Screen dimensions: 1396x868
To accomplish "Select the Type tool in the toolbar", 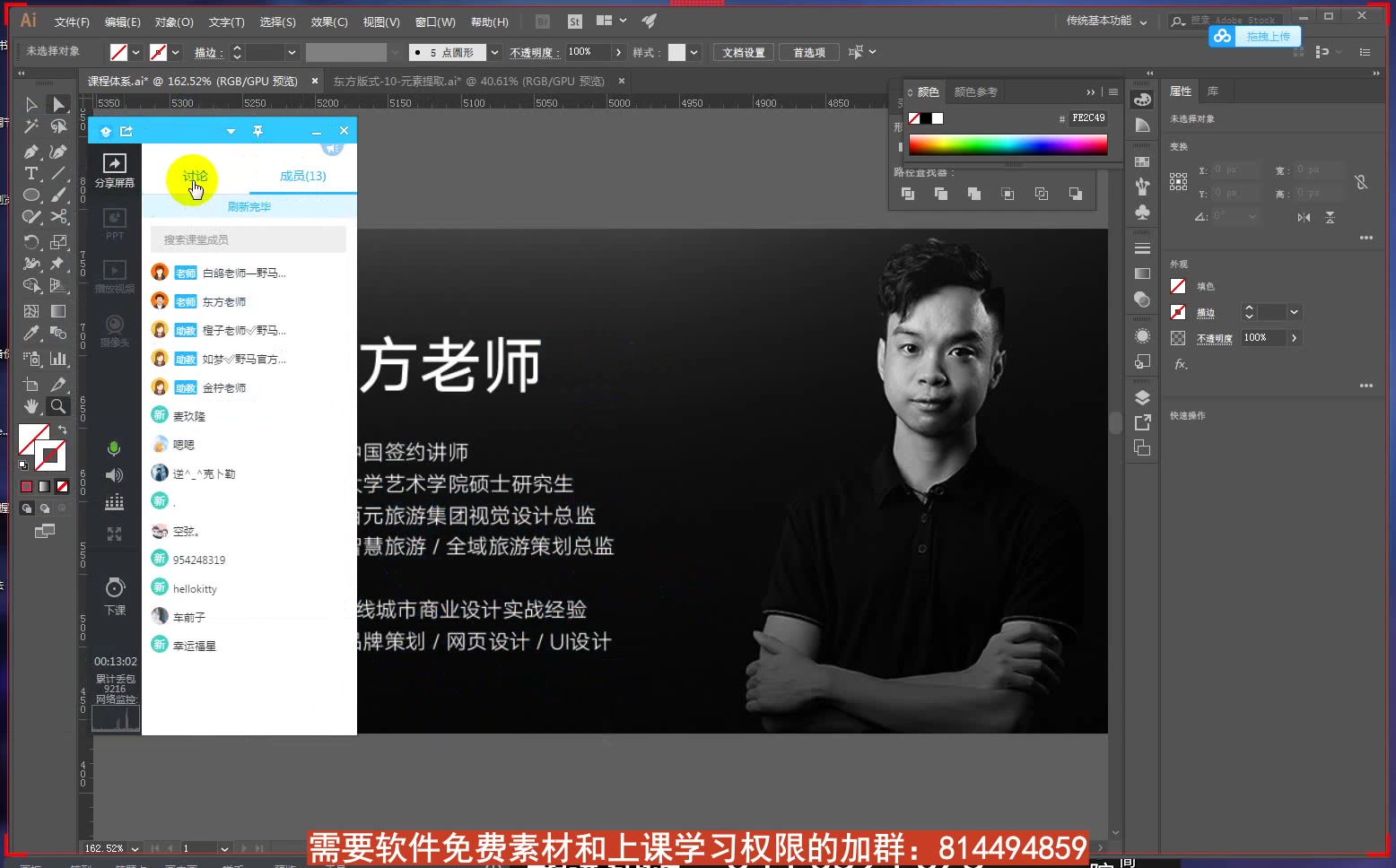I will (31, 173).
